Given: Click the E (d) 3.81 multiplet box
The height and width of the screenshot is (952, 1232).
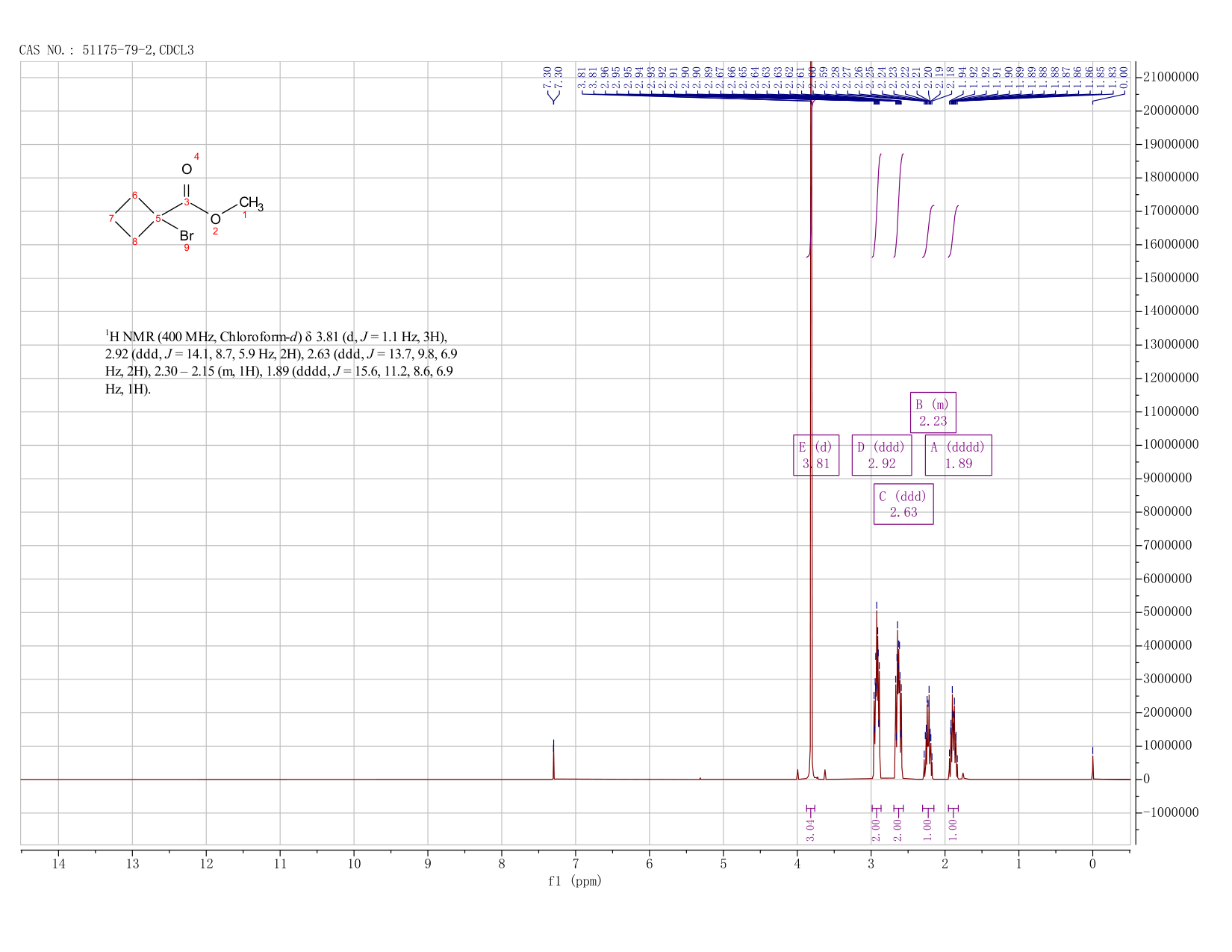Looking at the screenshot, I should [816, 455].
